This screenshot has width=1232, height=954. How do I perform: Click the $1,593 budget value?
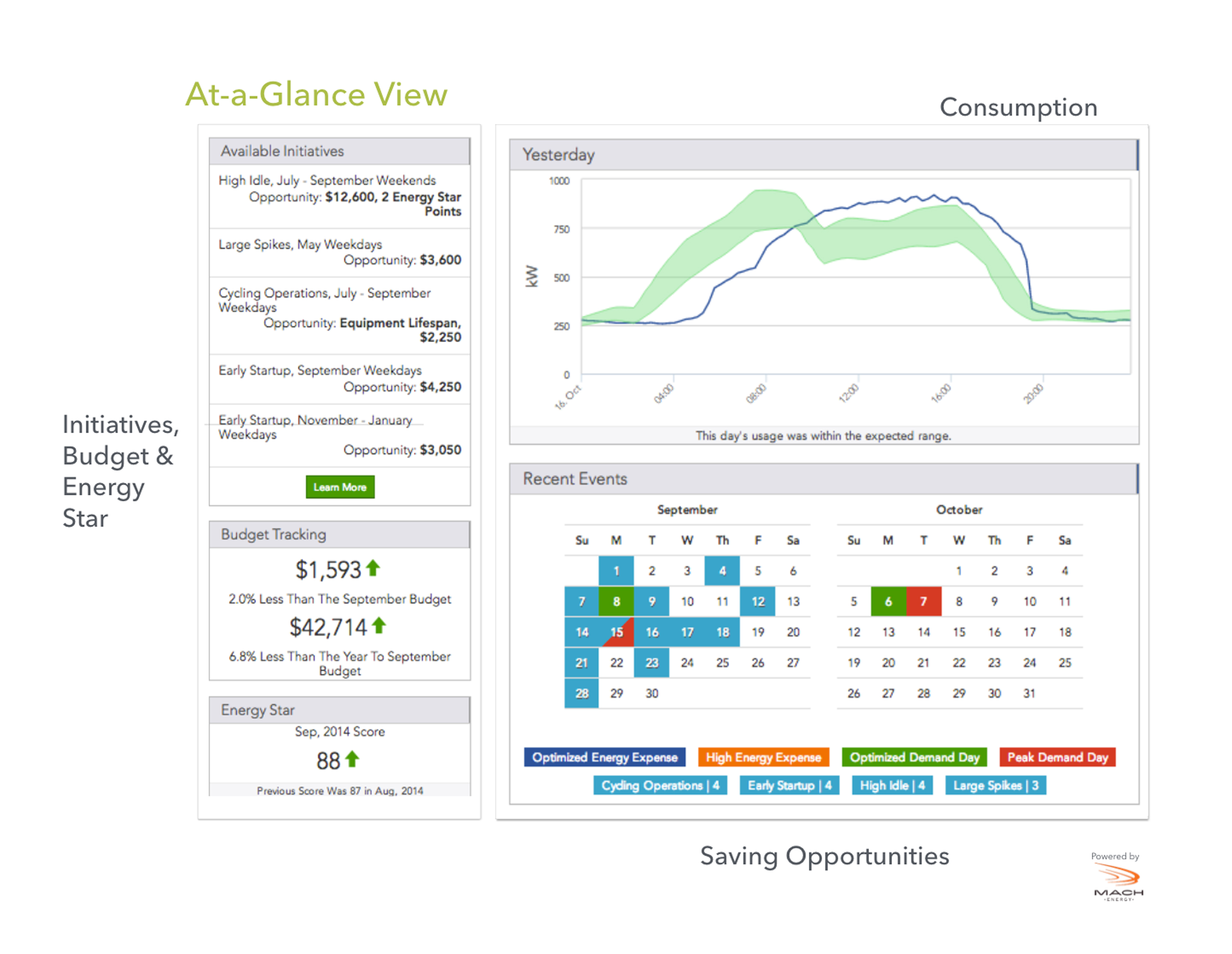pos(328,570)
